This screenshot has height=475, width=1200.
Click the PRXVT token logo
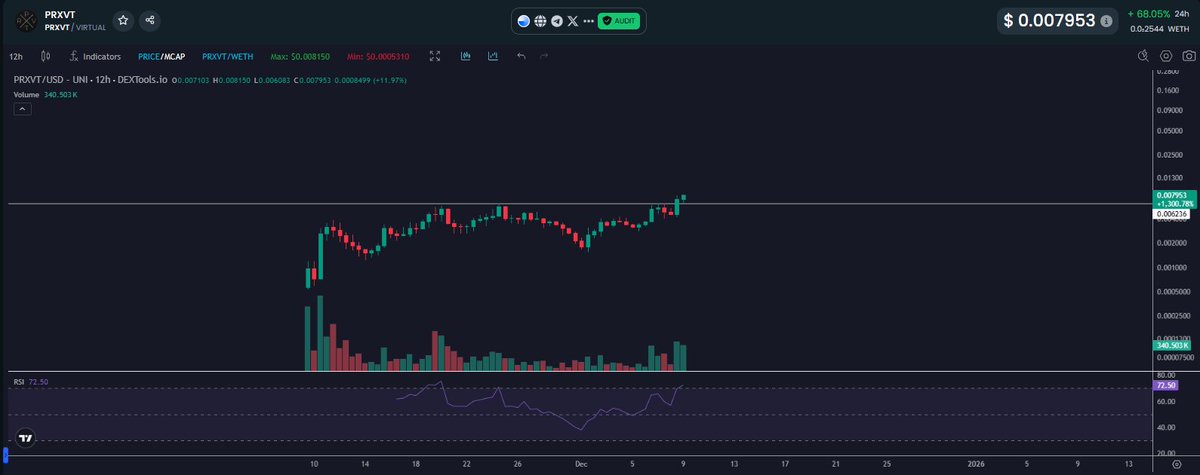[25, 21]
